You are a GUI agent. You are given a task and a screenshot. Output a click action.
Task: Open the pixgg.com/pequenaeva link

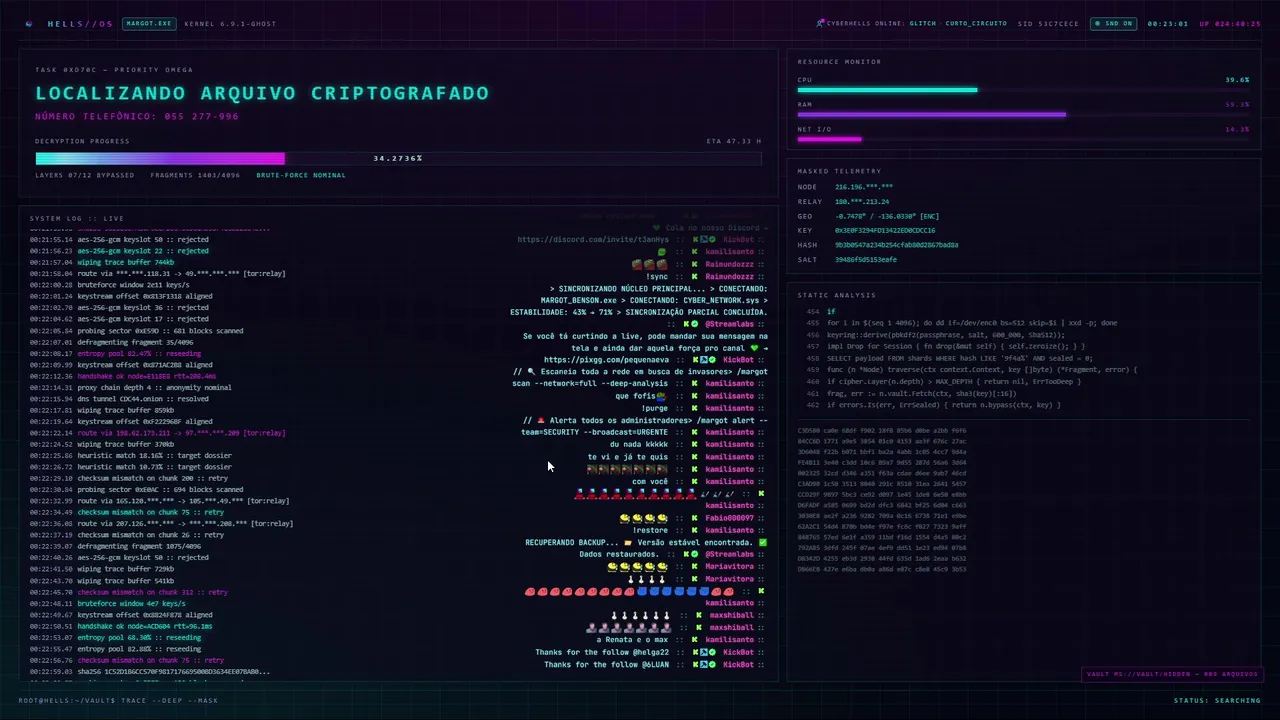(x=607, y=360)
